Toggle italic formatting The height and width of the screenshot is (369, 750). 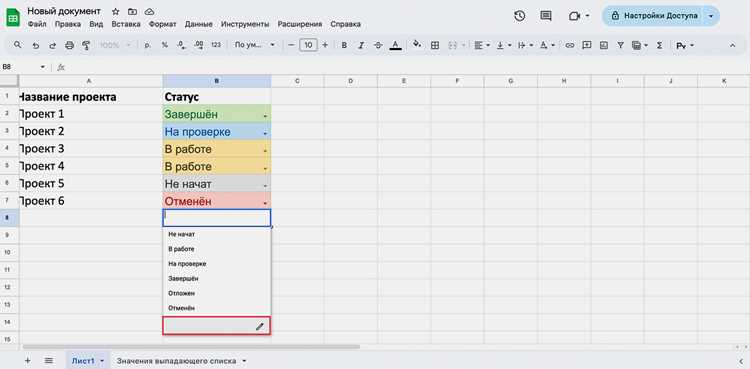(x=361, y=45)
